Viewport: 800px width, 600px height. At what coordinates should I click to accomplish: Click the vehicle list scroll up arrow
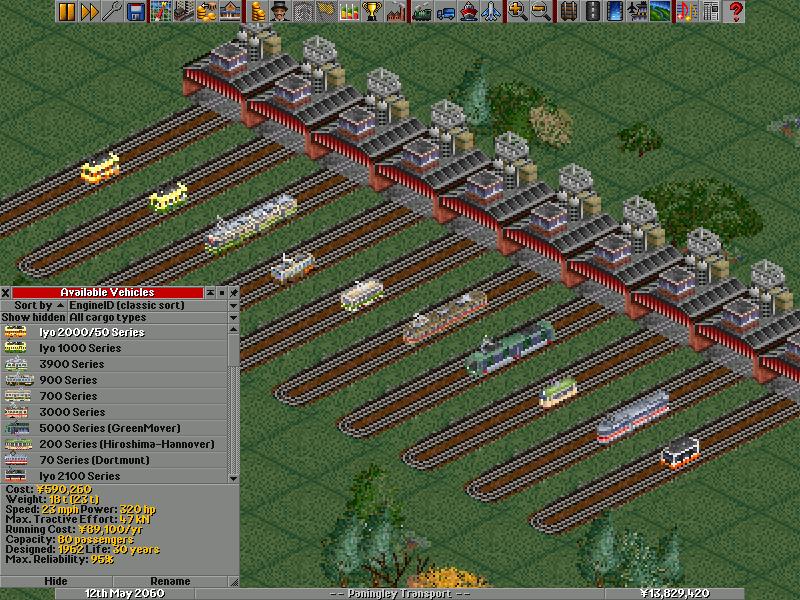coord(233,330)
